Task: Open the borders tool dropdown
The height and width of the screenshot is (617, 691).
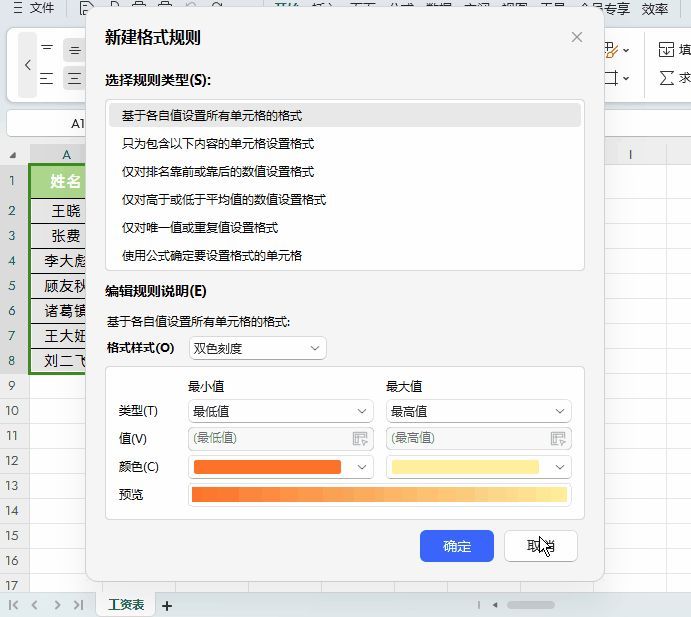Action: pos(626,78)
